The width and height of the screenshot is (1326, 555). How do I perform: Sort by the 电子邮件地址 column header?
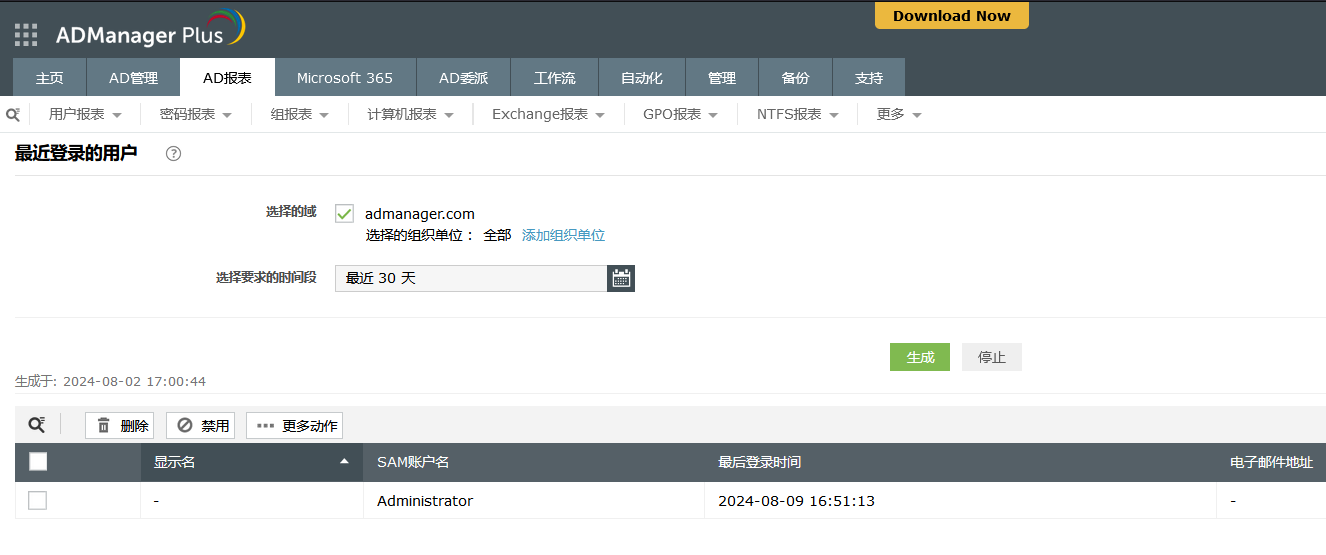(1271, 462)
